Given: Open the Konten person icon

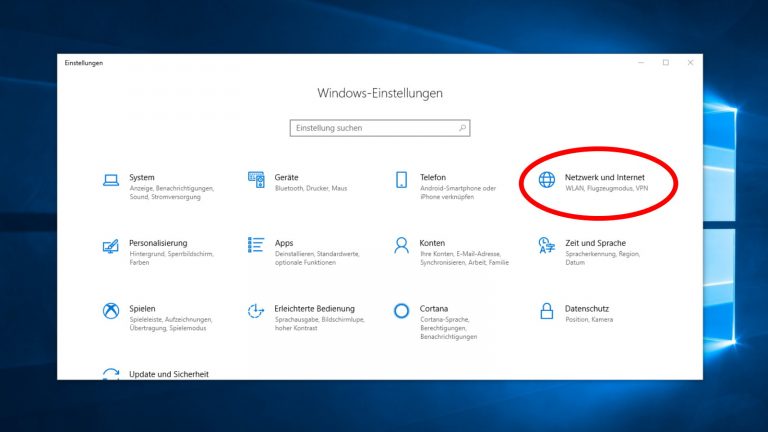Looking at the screenshot, I should tap(402, 246).
